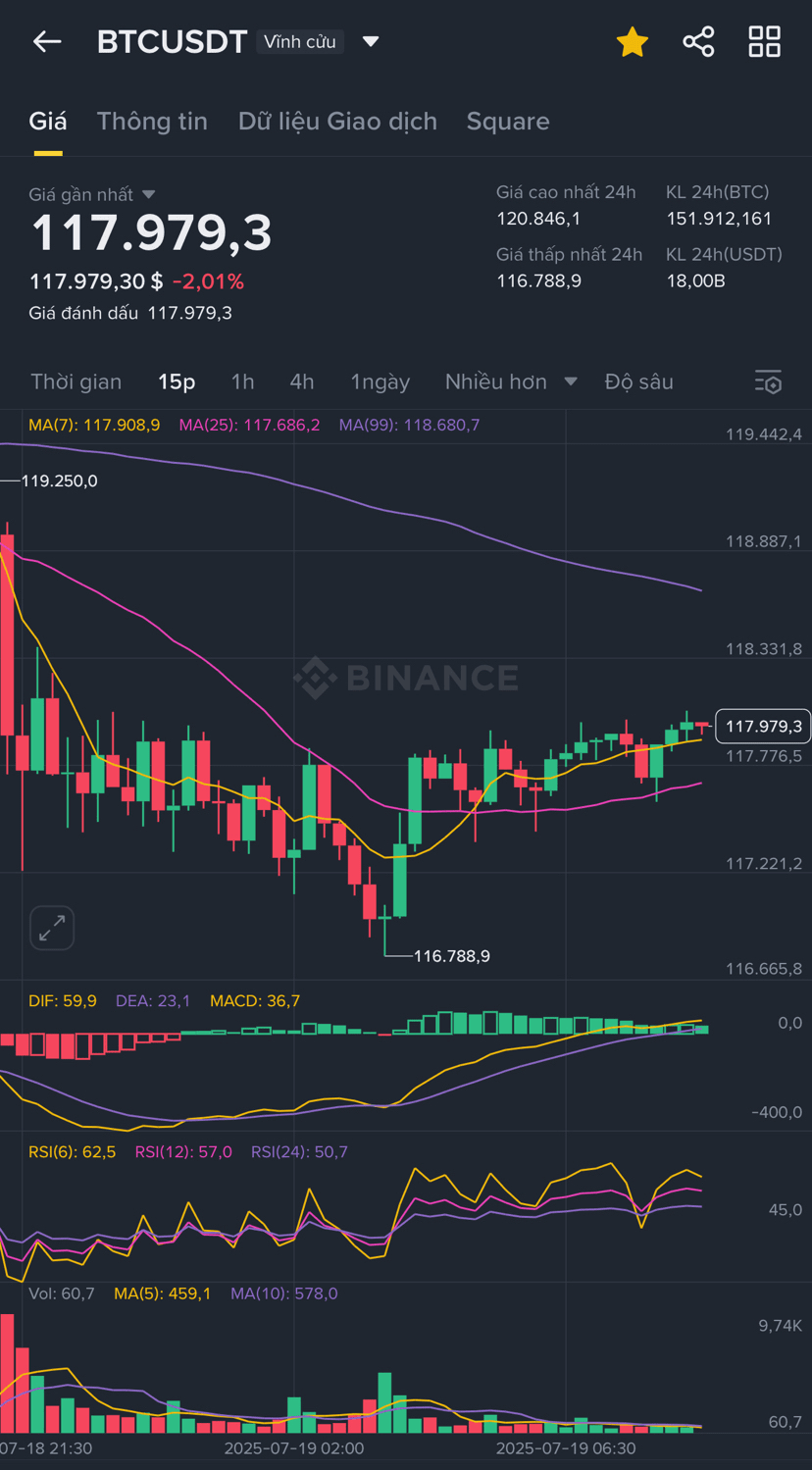
Task: Tap the 24h low value 116.788,9
Action: click(x=538, y=280)
